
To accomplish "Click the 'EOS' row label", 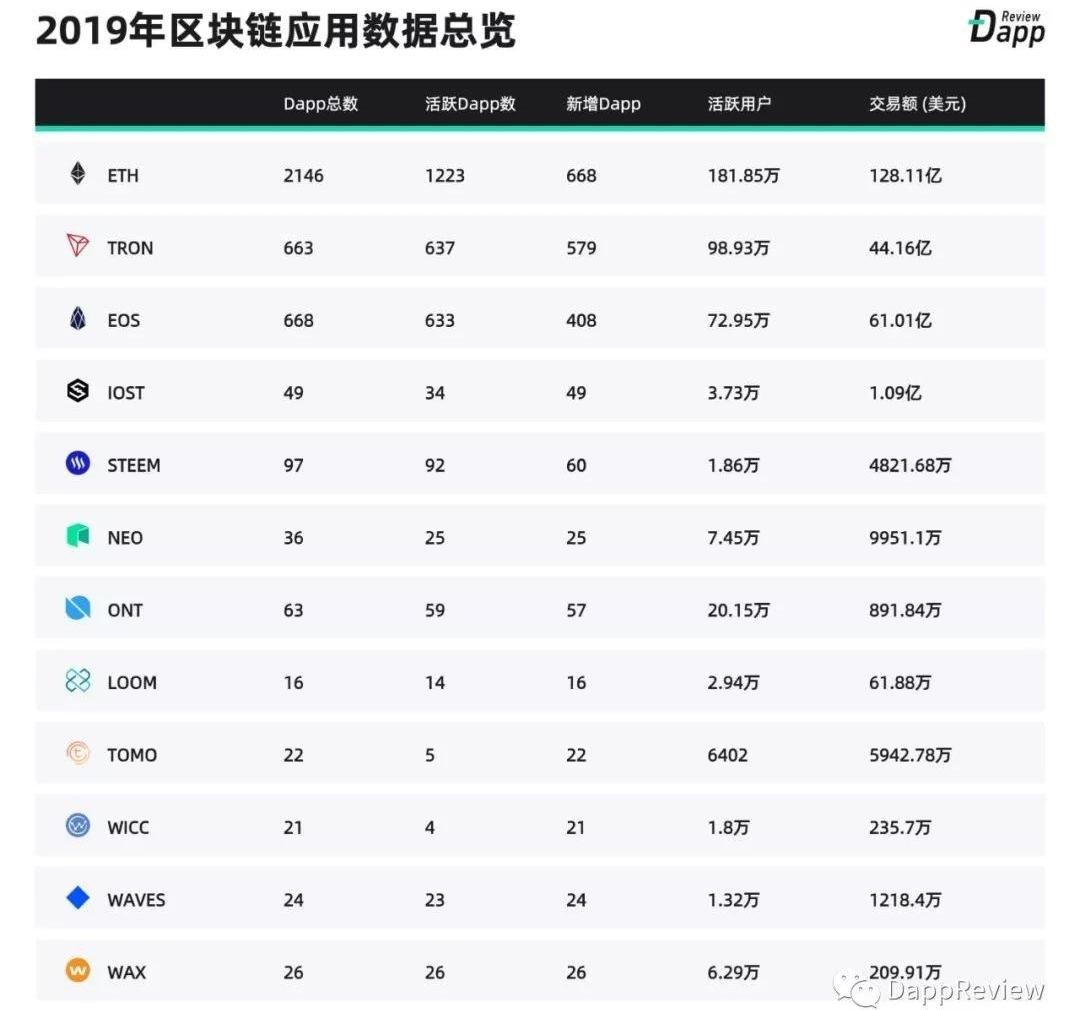I will 124,320.
